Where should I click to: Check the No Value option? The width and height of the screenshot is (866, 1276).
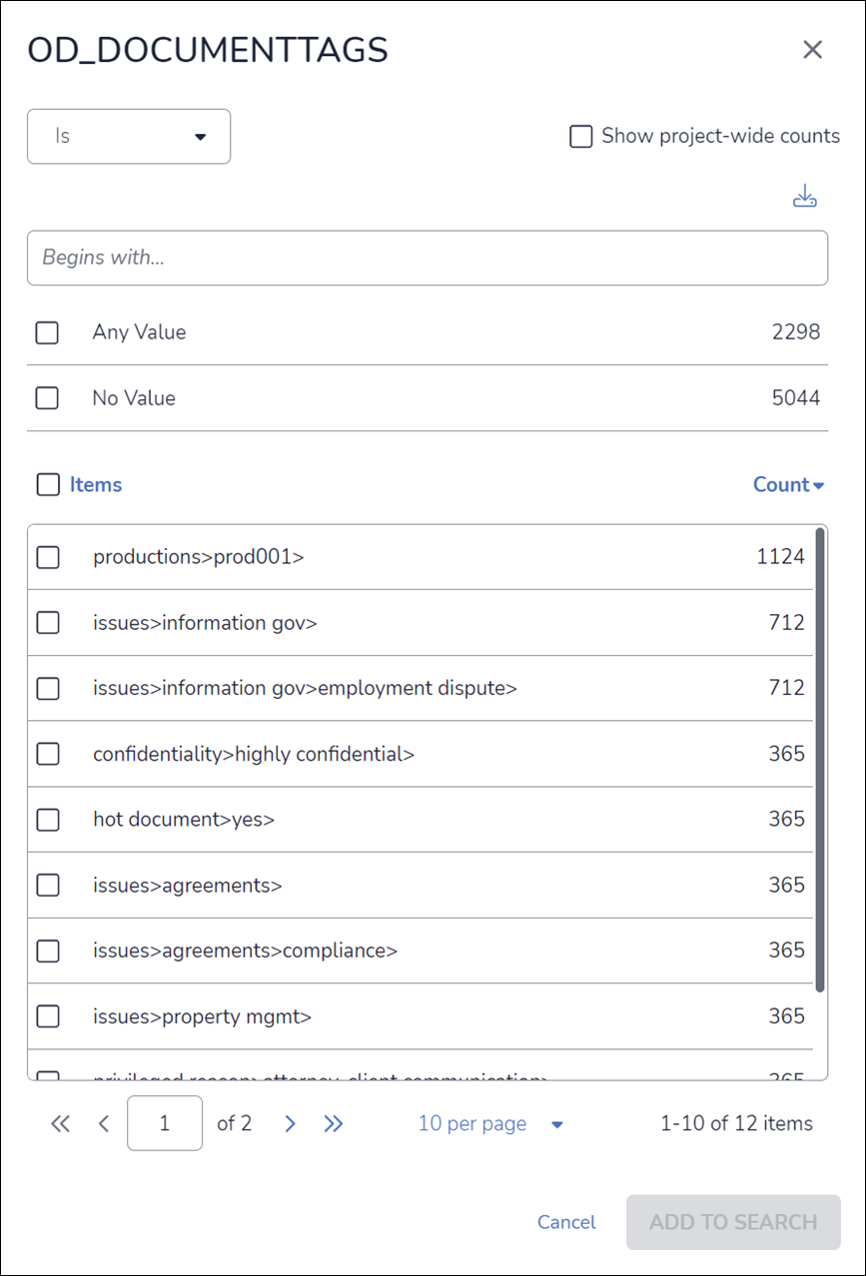[x=47, y=398]
